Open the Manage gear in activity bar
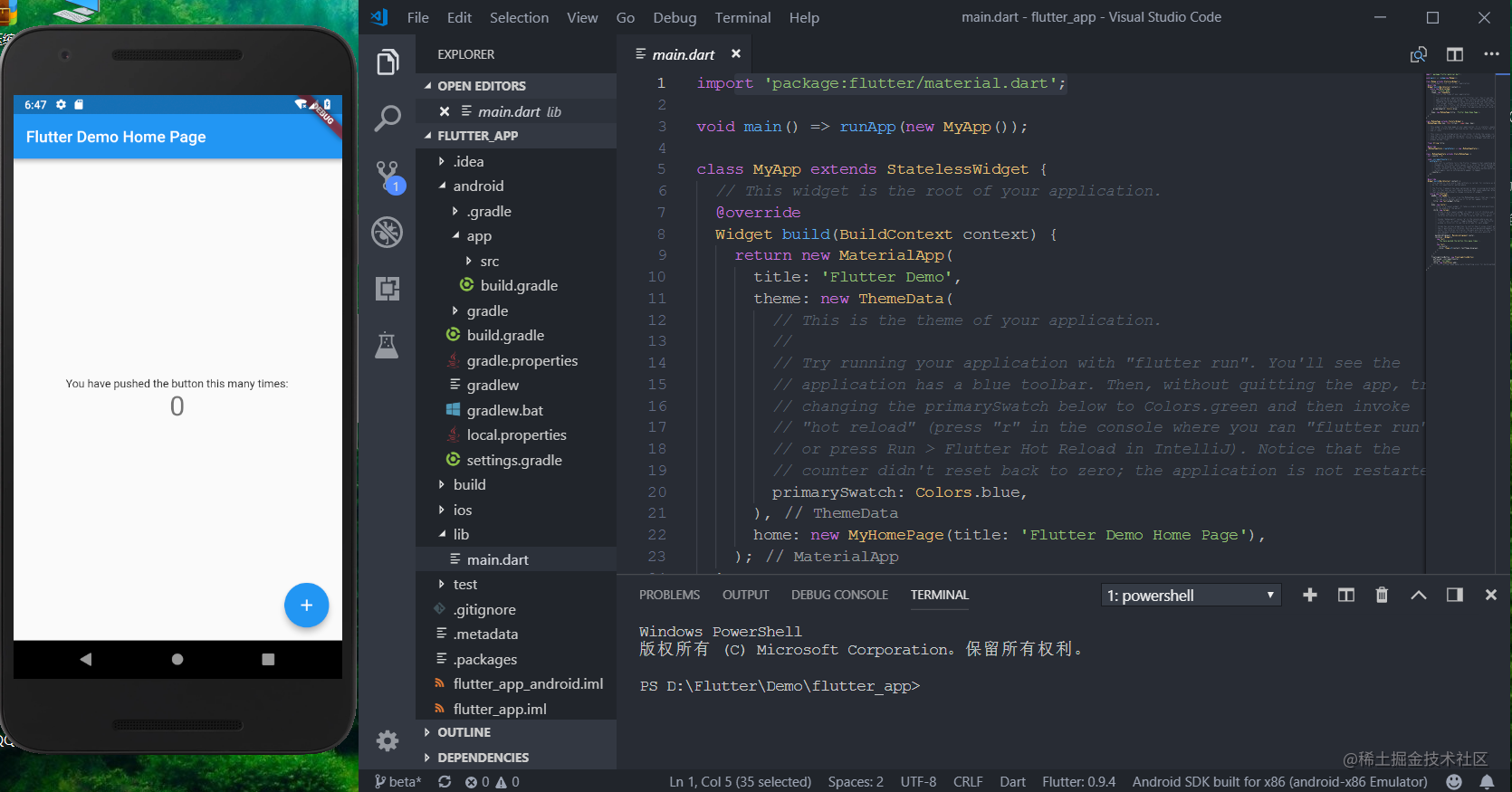1512x792 pixels. (388, 741)
